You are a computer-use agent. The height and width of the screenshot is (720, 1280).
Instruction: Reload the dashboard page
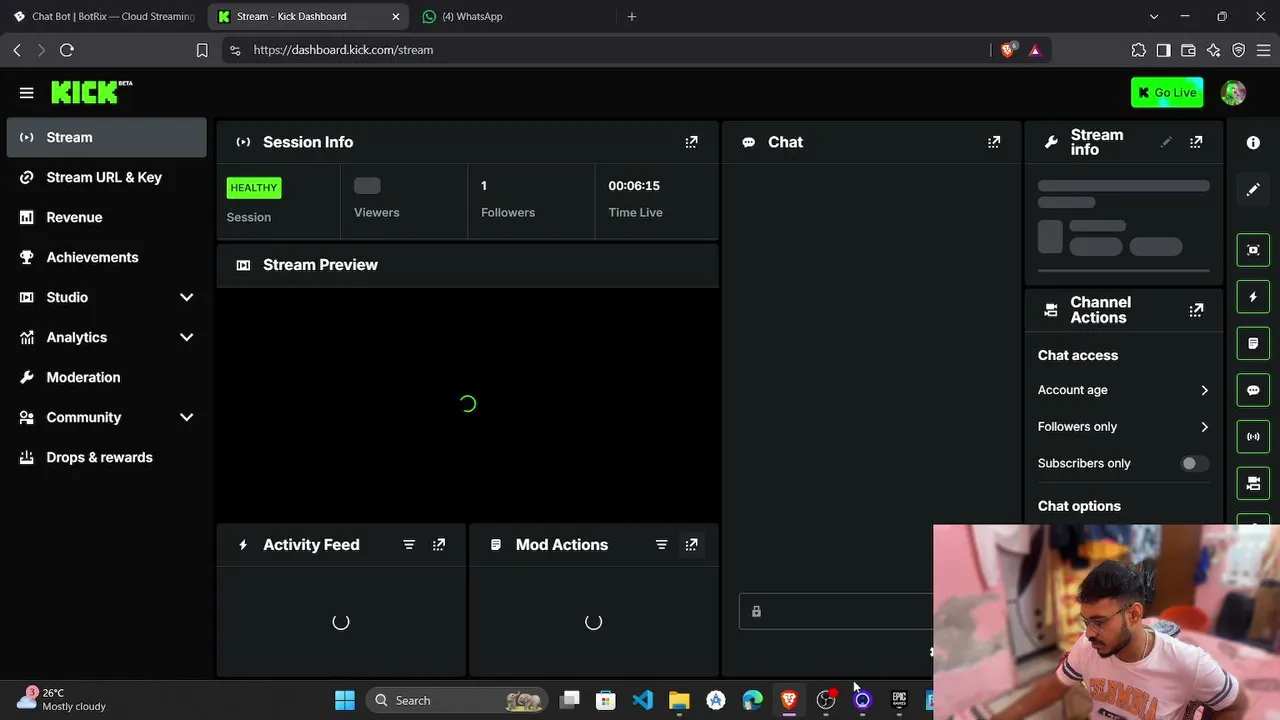67,50
